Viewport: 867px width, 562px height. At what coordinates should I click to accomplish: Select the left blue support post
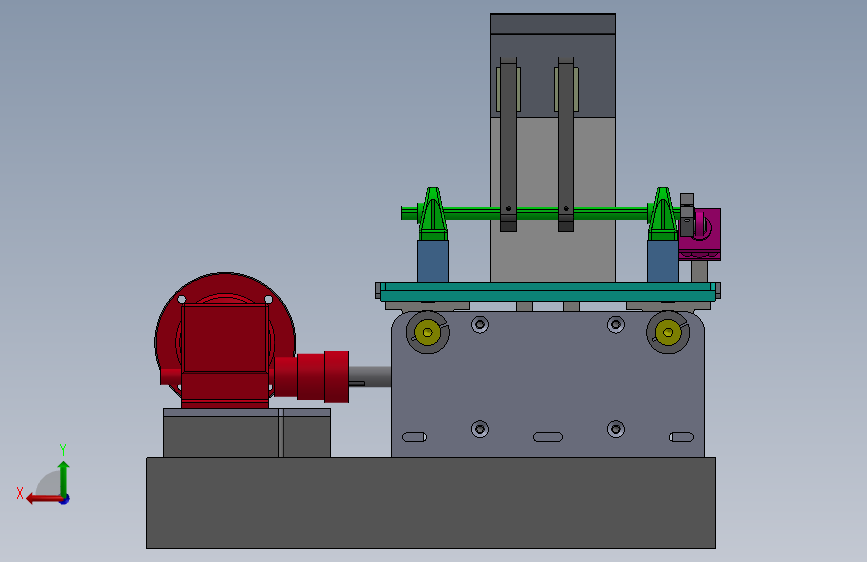[x=433, y=261]
